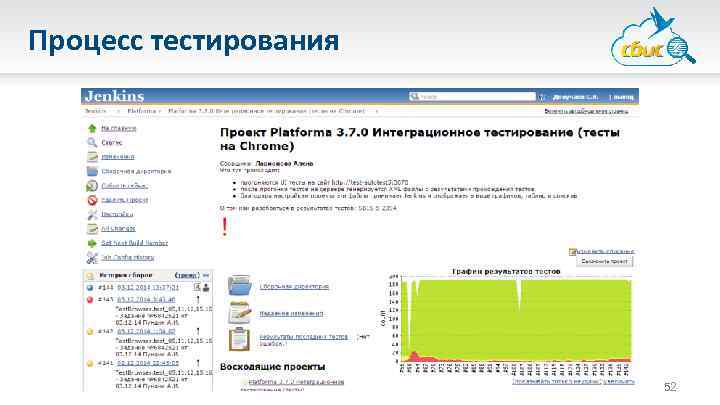This screenshot has height=405, width=720.
Task: Open build #143 timestamp link
Action: pyautogui.click(x=146, y=300)
